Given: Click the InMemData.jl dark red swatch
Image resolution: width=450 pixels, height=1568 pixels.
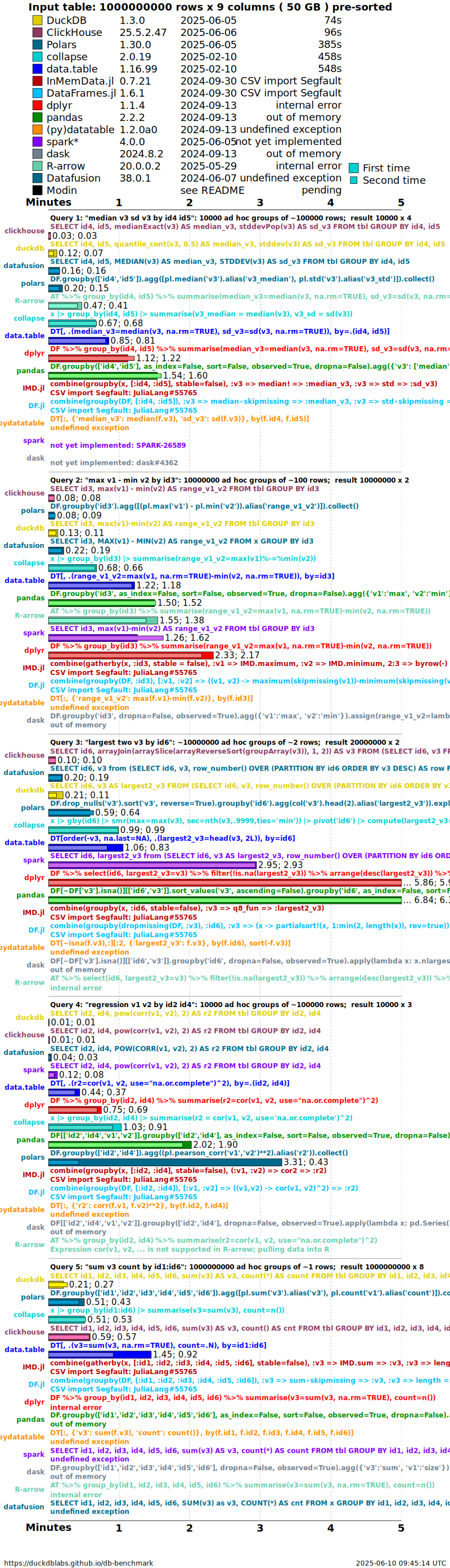Looking at the screenshot, I should pos(37,81).
